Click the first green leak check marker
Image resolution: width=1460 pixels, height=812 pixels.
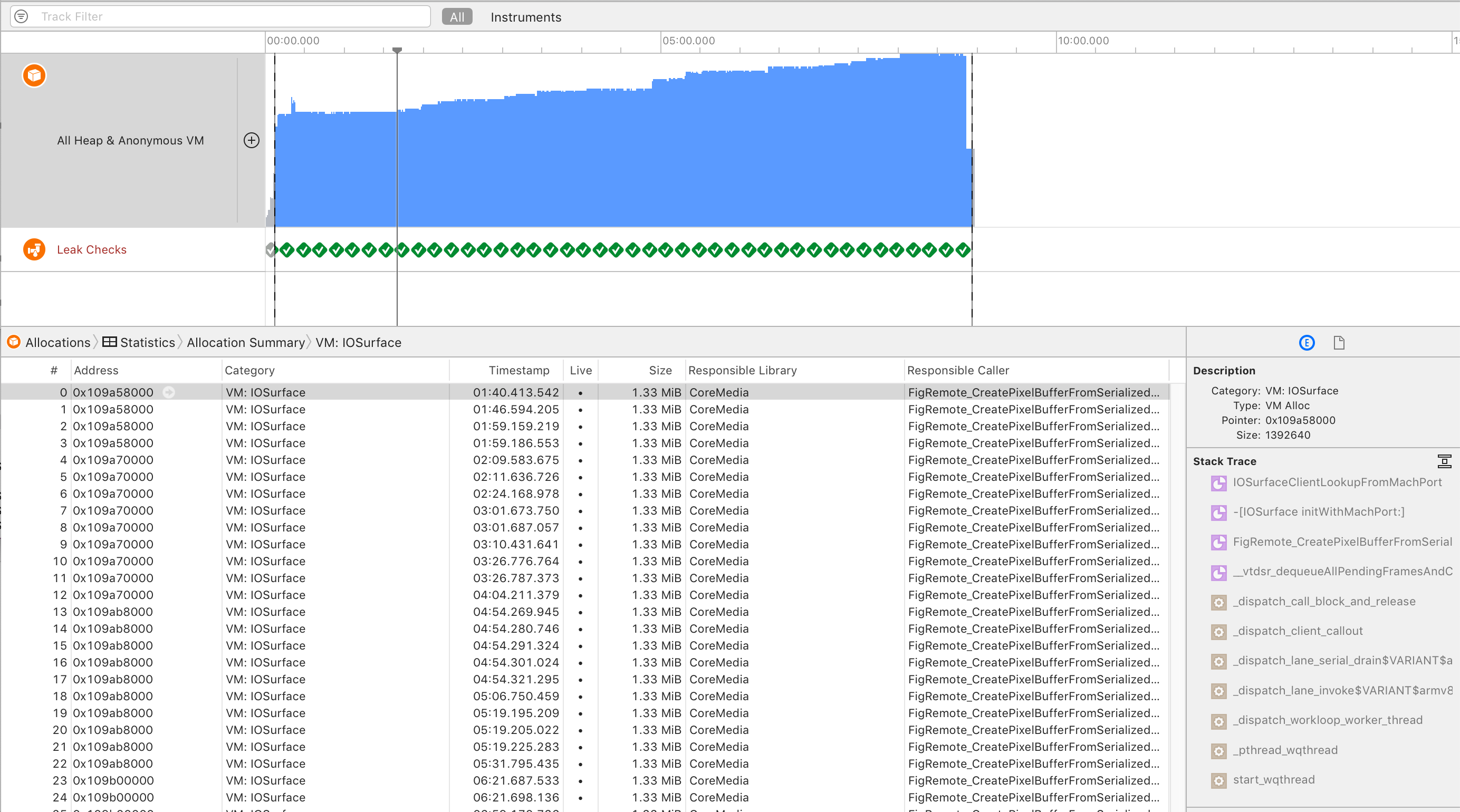287,250
